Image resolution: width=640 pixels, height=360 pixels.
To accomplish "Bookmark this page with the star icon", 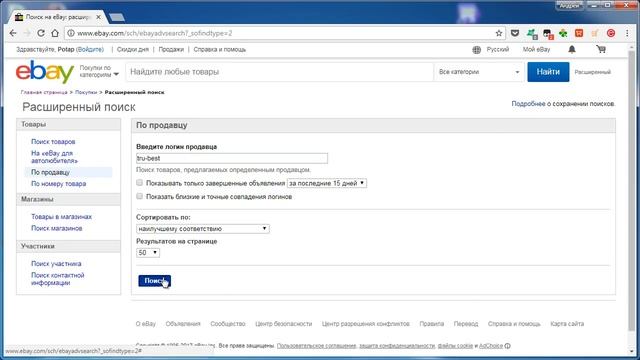I will [x=499, y=33].
